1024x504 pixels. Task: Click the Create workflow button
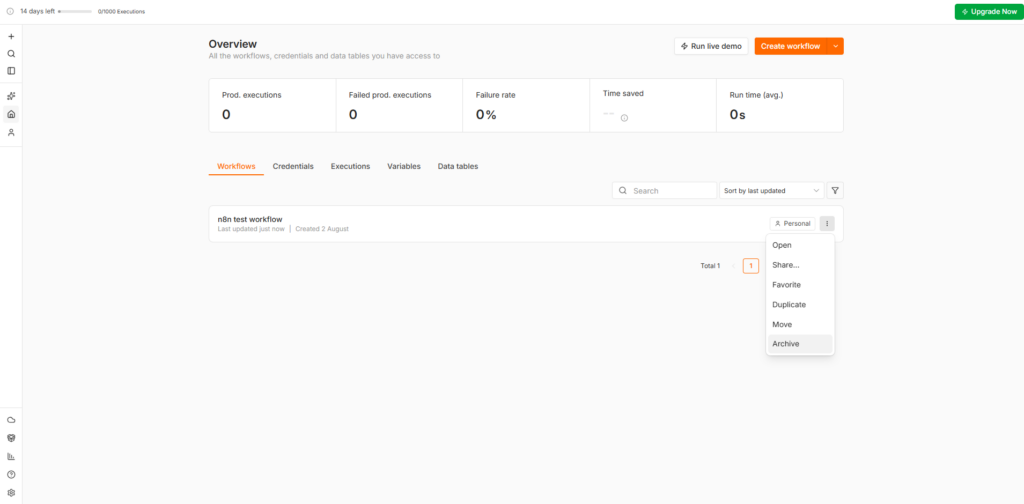[790, 46]
